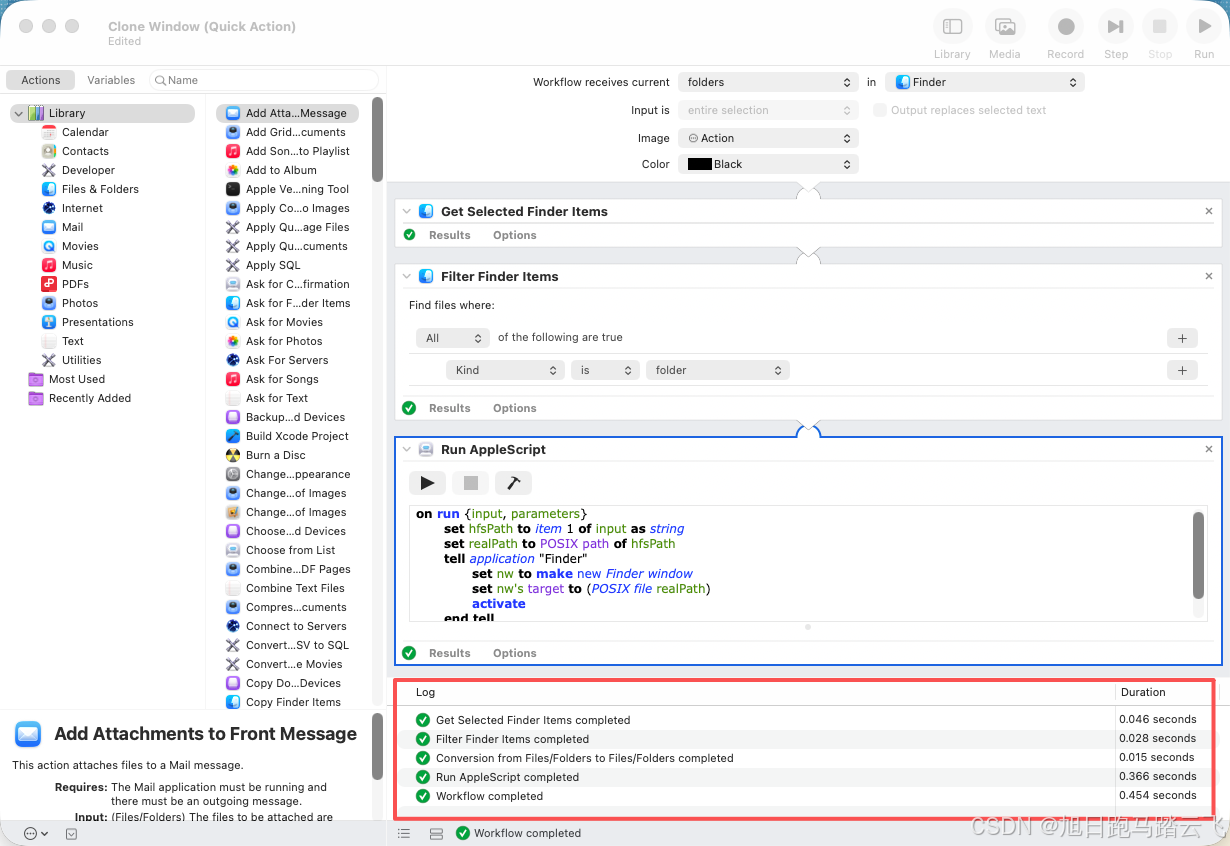Add a criterion group beside All row

(x=1182, y=338)
